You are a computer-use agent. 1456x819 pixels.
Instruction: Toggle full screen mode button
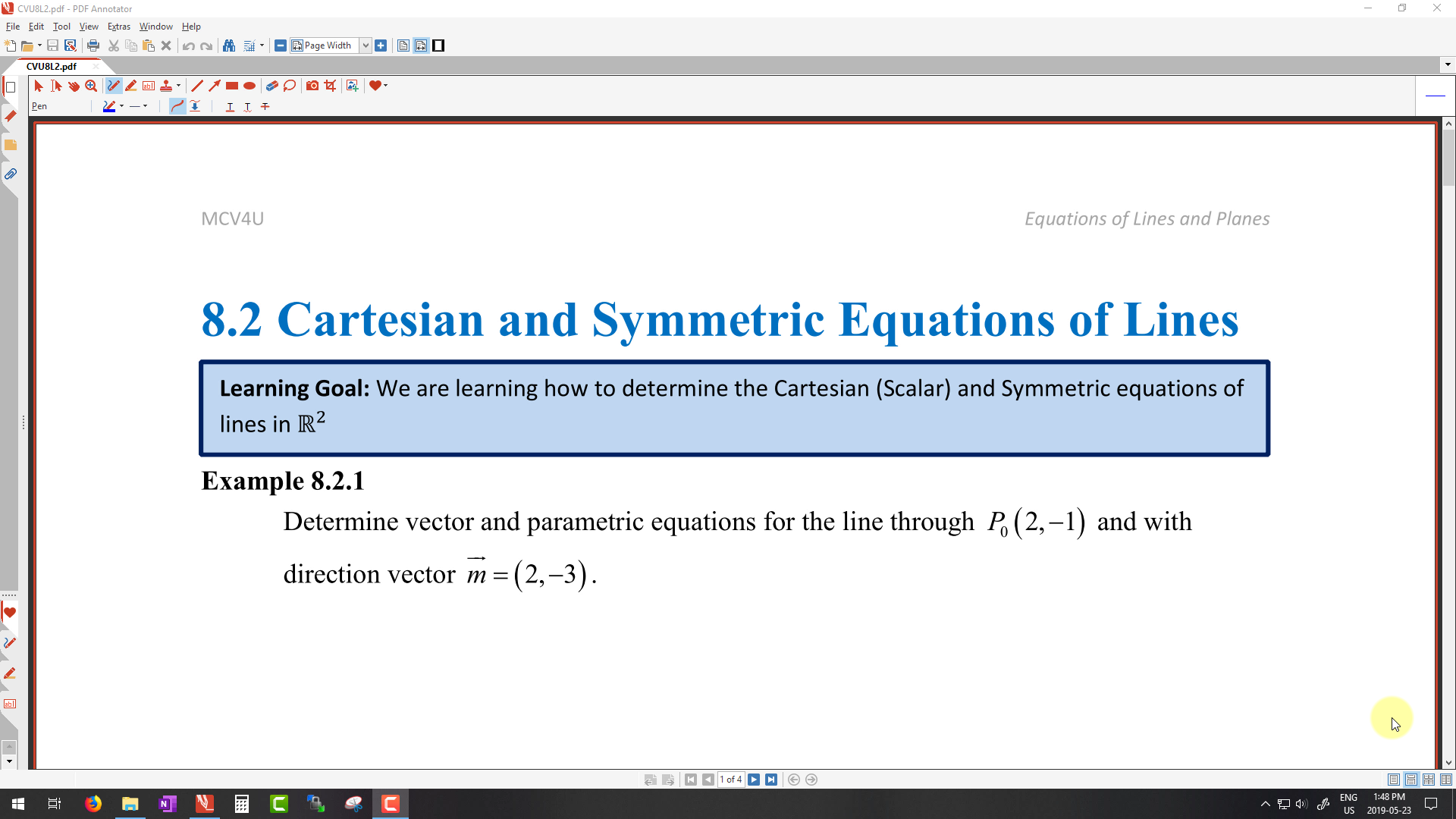coord(438,45)
